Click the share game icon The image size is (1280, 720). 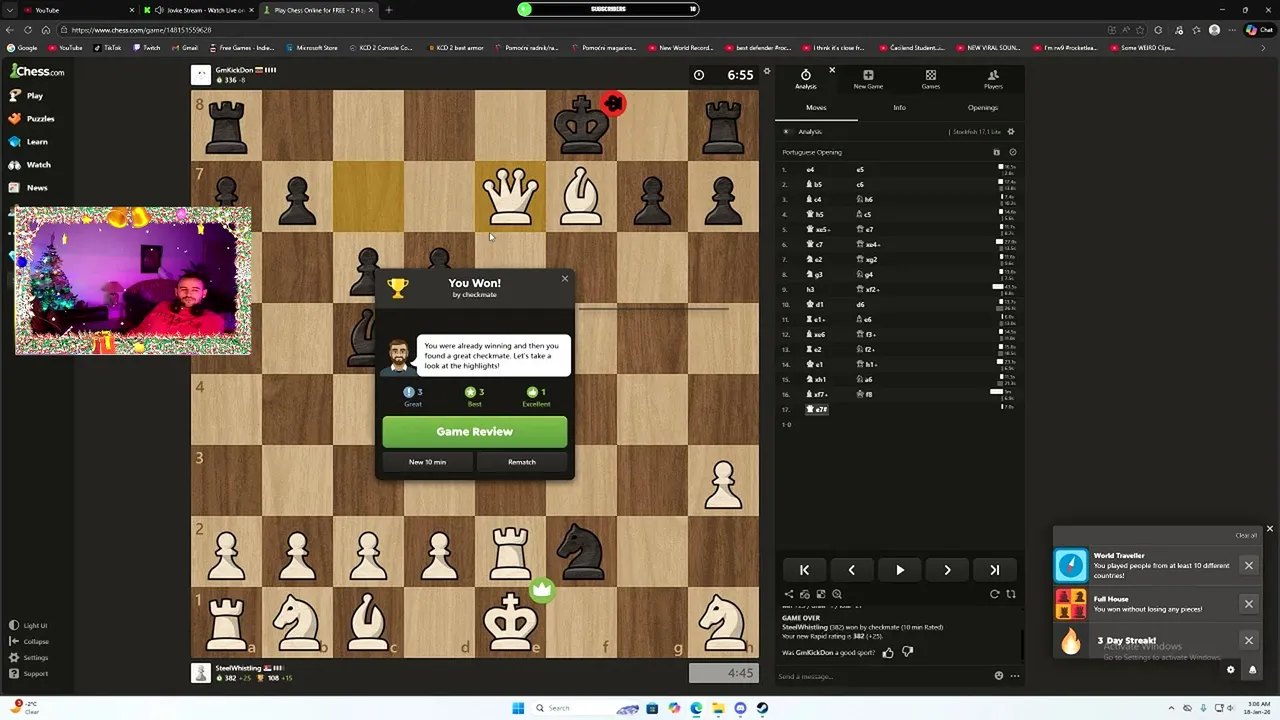click(788, 594)
